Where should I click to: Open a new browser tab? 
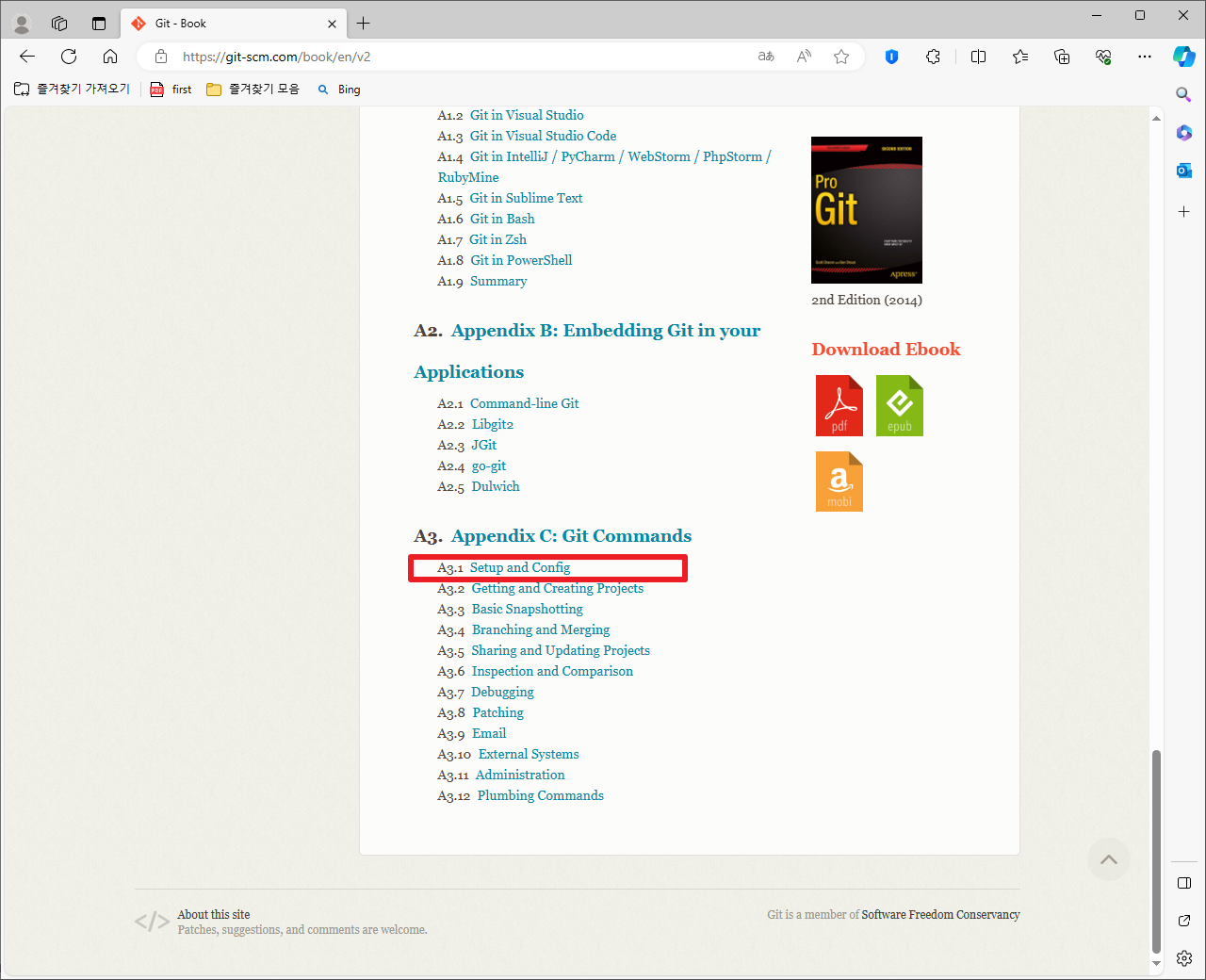pyautogui.click(x=364, y=24)
